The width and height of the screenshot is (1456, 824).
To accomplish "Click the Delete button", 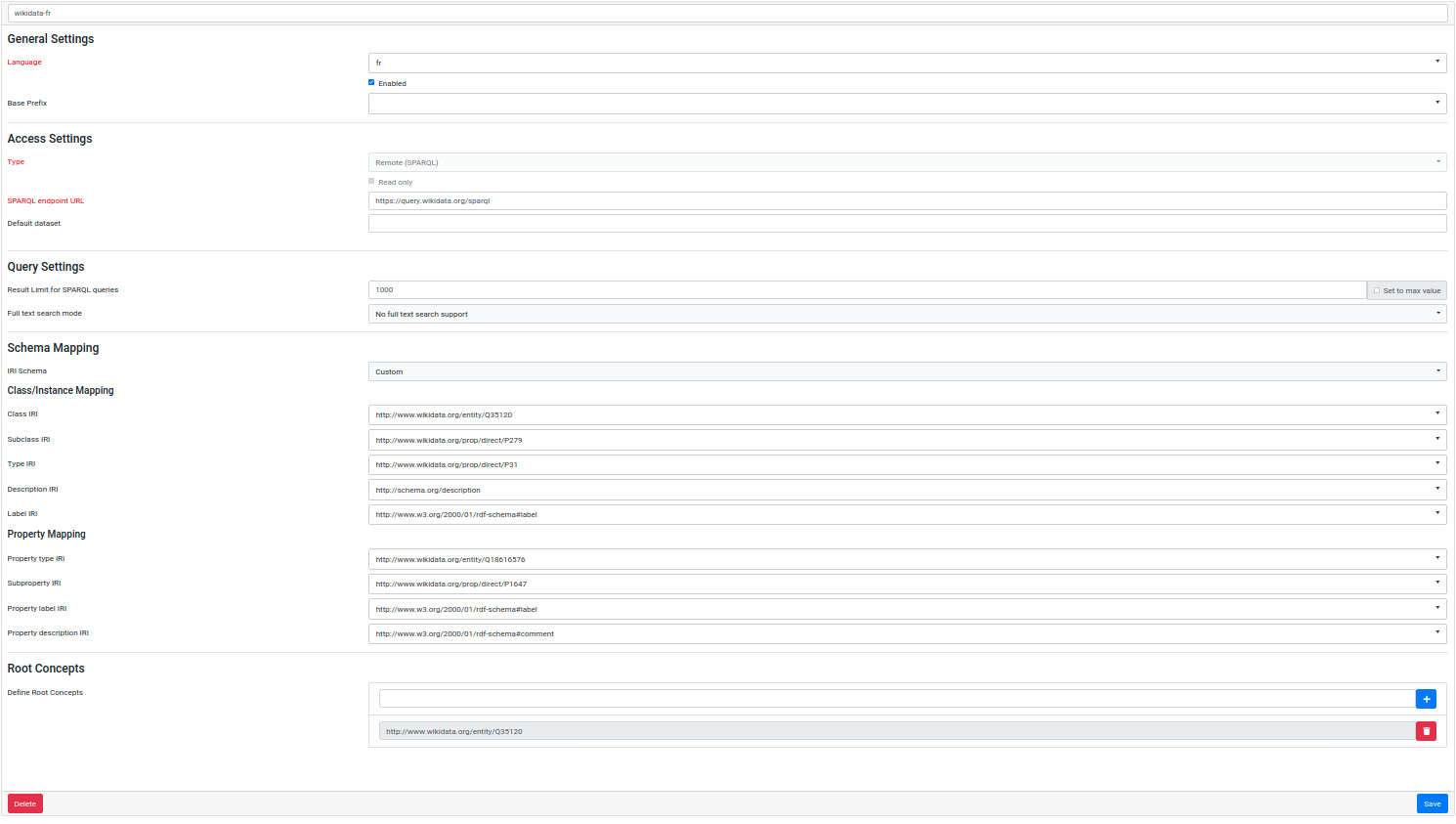I will pyautogui.click(x=24, y=802).
